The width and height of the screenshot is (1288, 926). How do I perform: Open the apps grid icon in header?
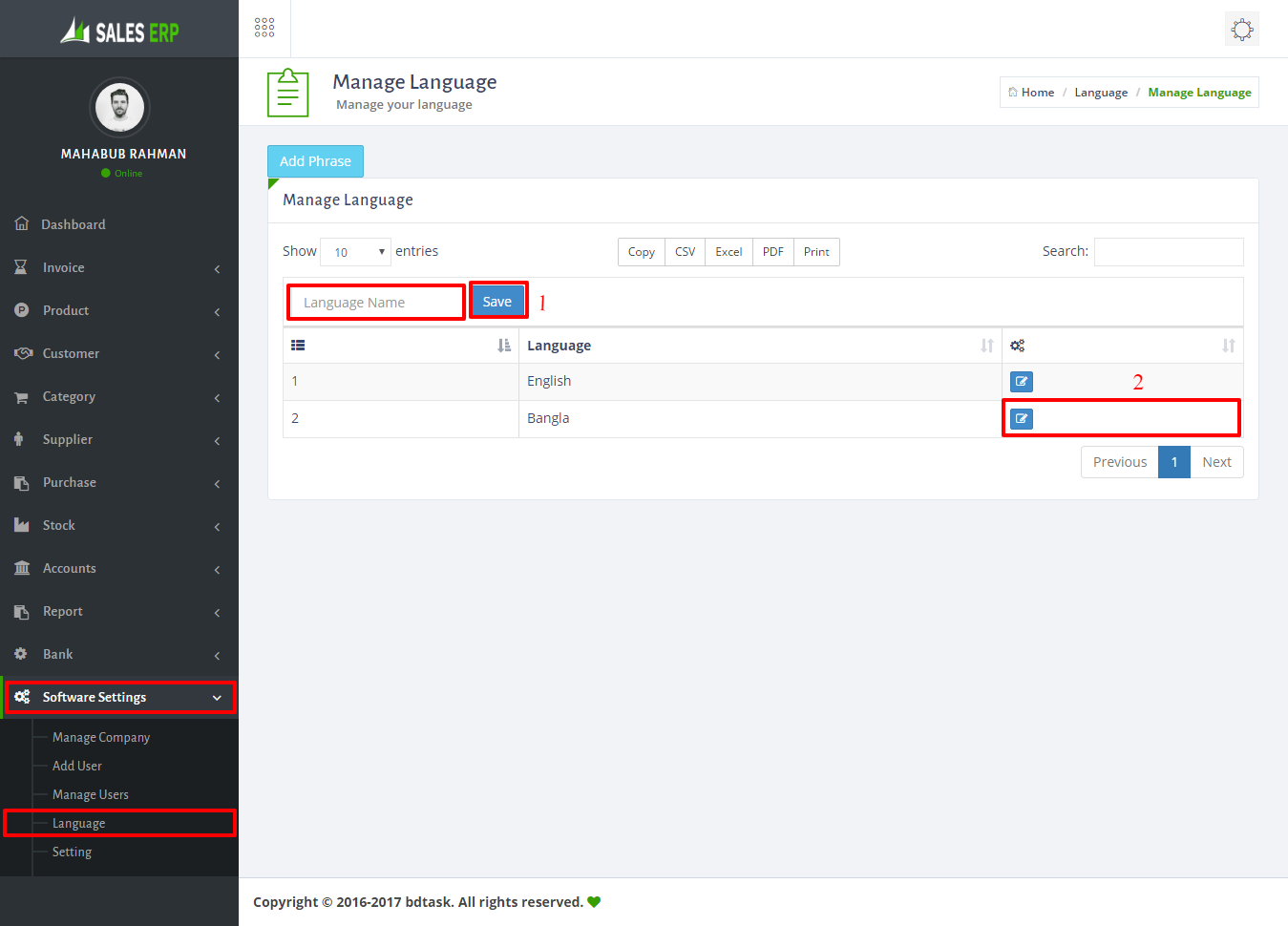[x=264, y=28]
